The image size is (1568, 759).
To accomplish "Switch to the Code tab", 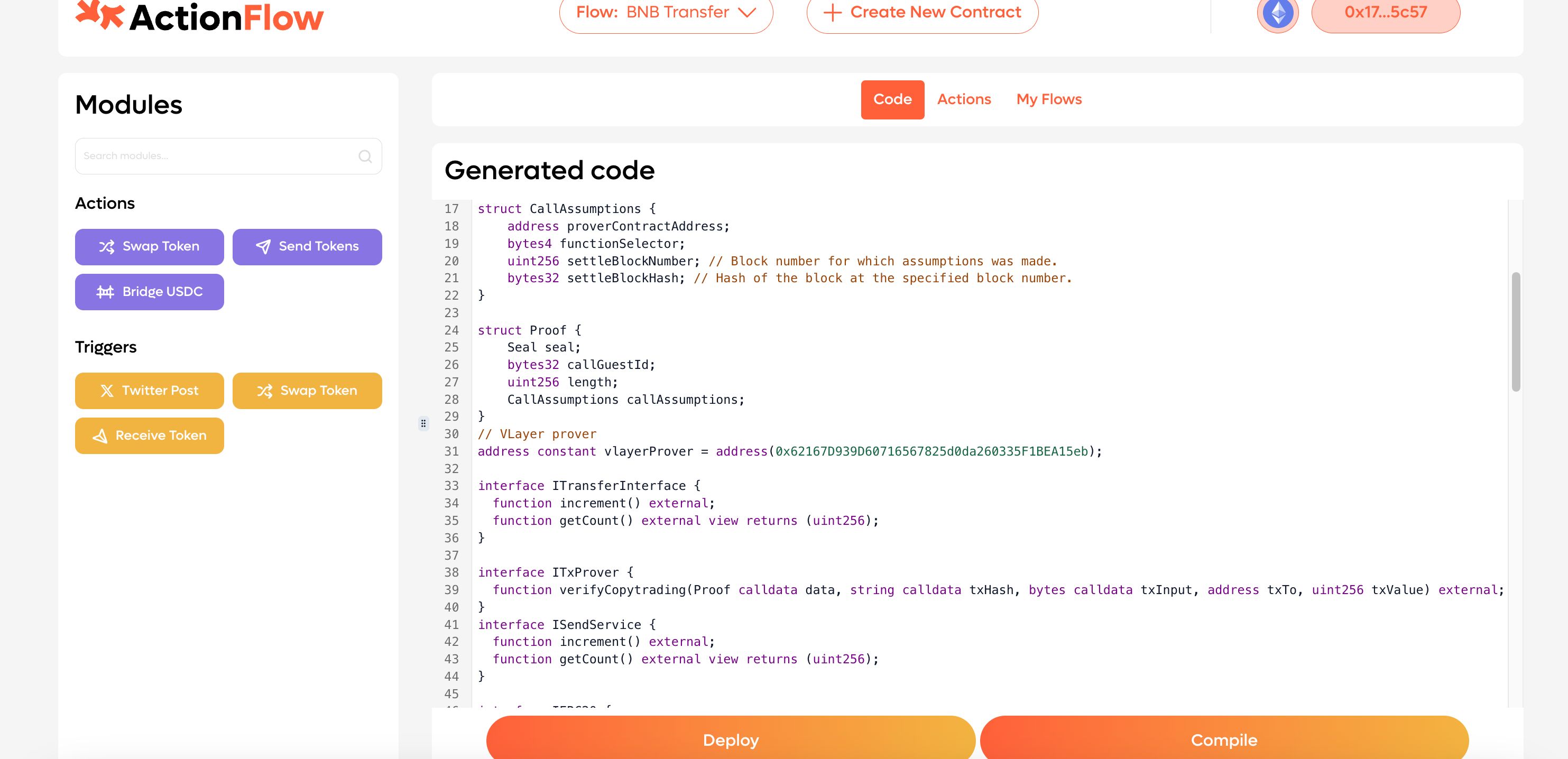I will (892, 100).
